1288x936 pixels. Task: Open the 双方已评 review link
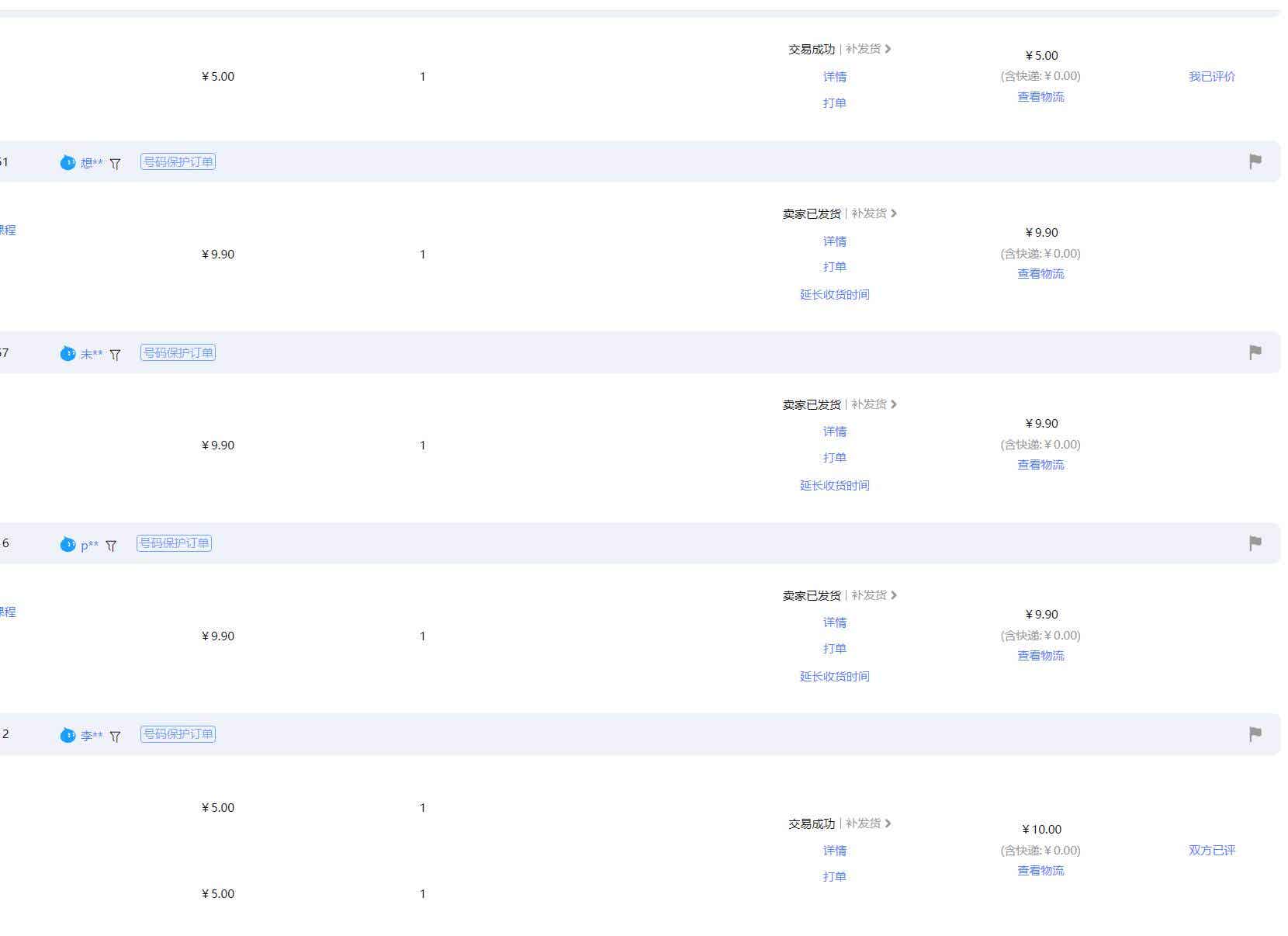tap(1211, 851)
